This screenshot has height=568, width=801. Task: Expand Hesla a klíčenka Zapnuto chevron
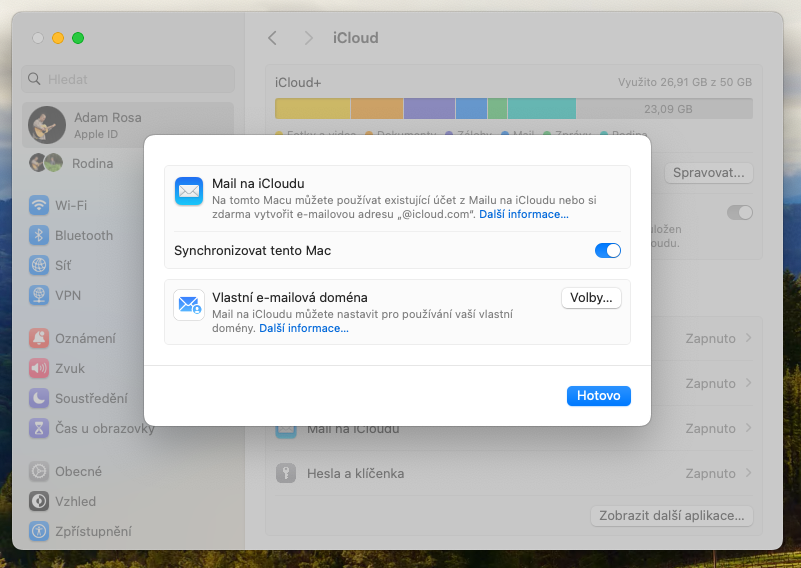(x=748, y=473)
